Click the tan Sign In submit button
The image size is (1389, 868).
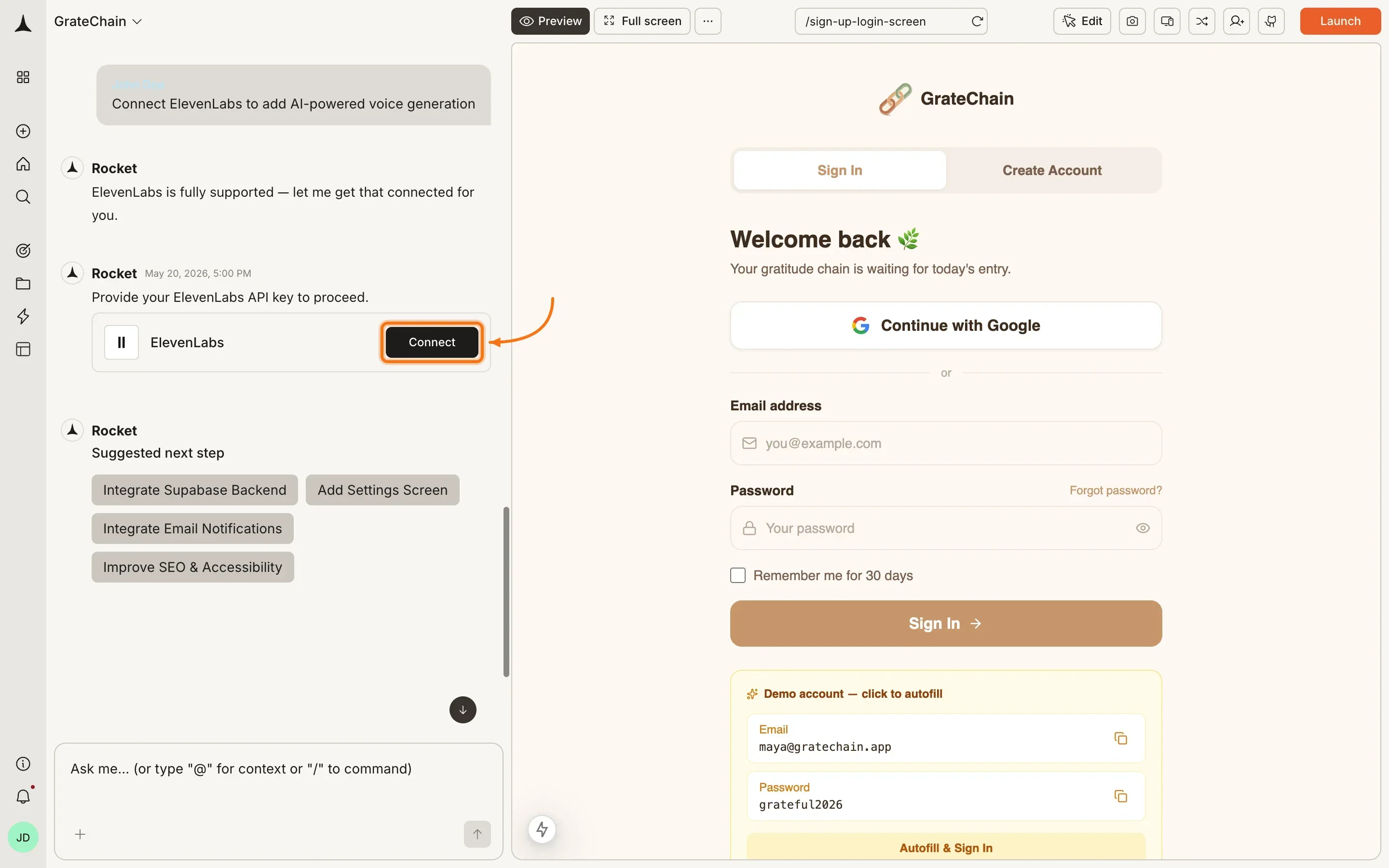coord(946,624)
